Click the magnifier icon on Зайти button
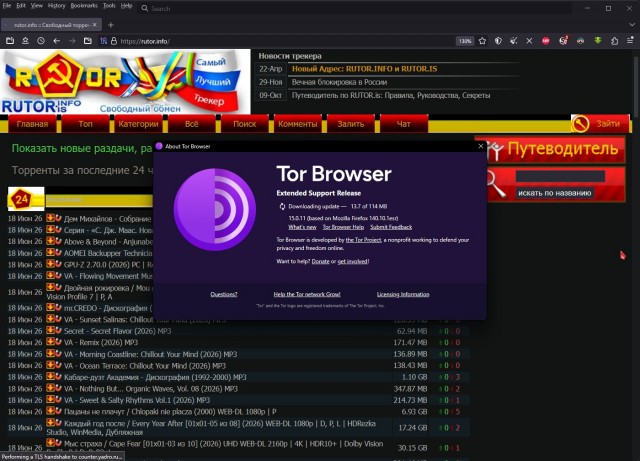The height and width of the screenshot is (461, 640). coord(580,124)
